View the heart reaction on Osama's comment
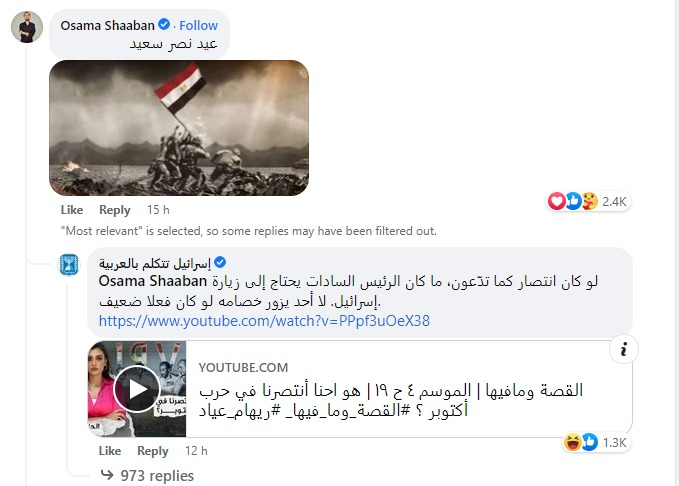Viewport: 679px width, 486px height. coord(556,201)
